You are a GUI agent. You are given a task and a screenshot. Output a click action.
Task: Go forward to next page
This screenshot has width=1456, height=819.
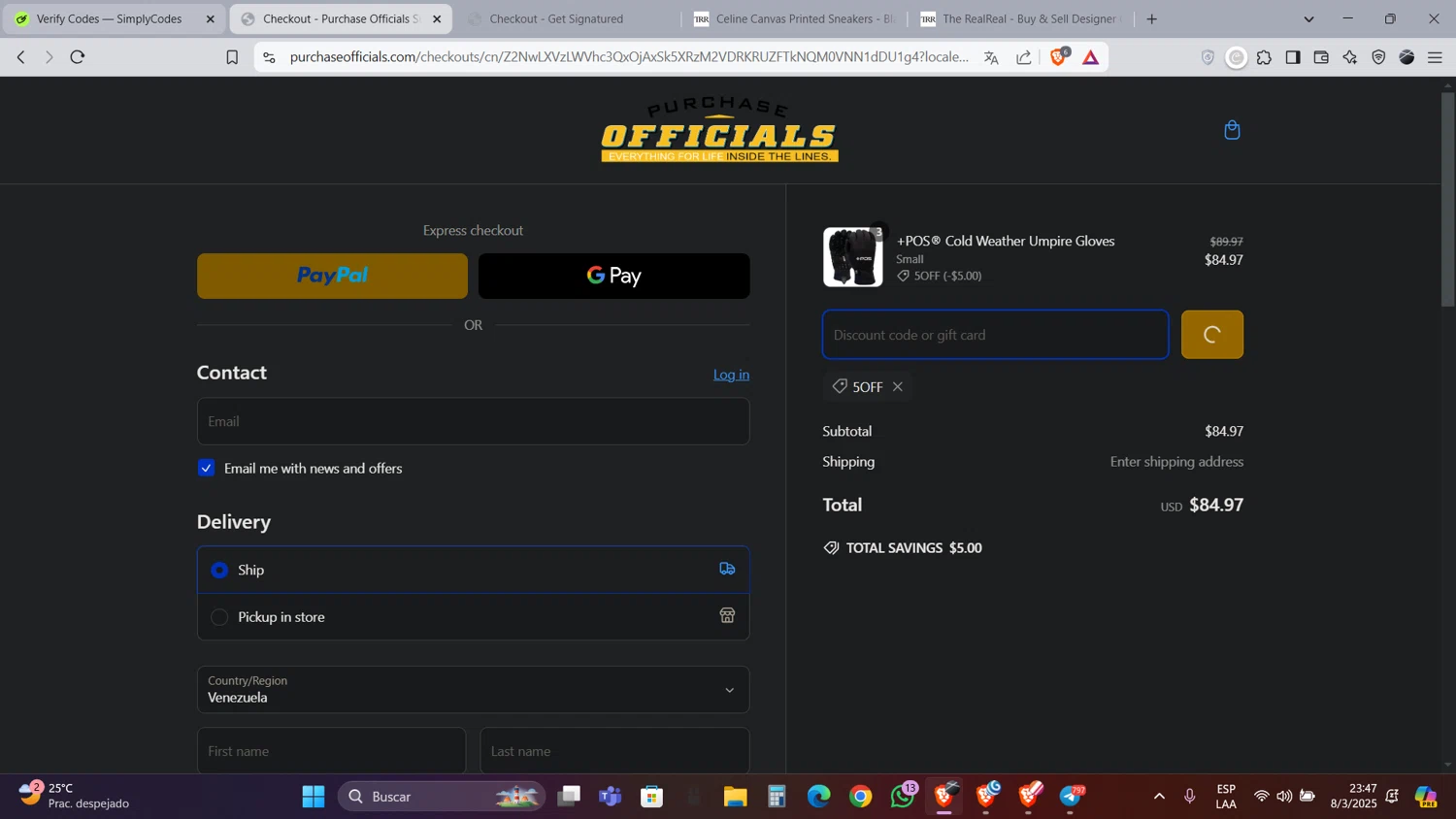pyautogui.click(x=49, y=57)
